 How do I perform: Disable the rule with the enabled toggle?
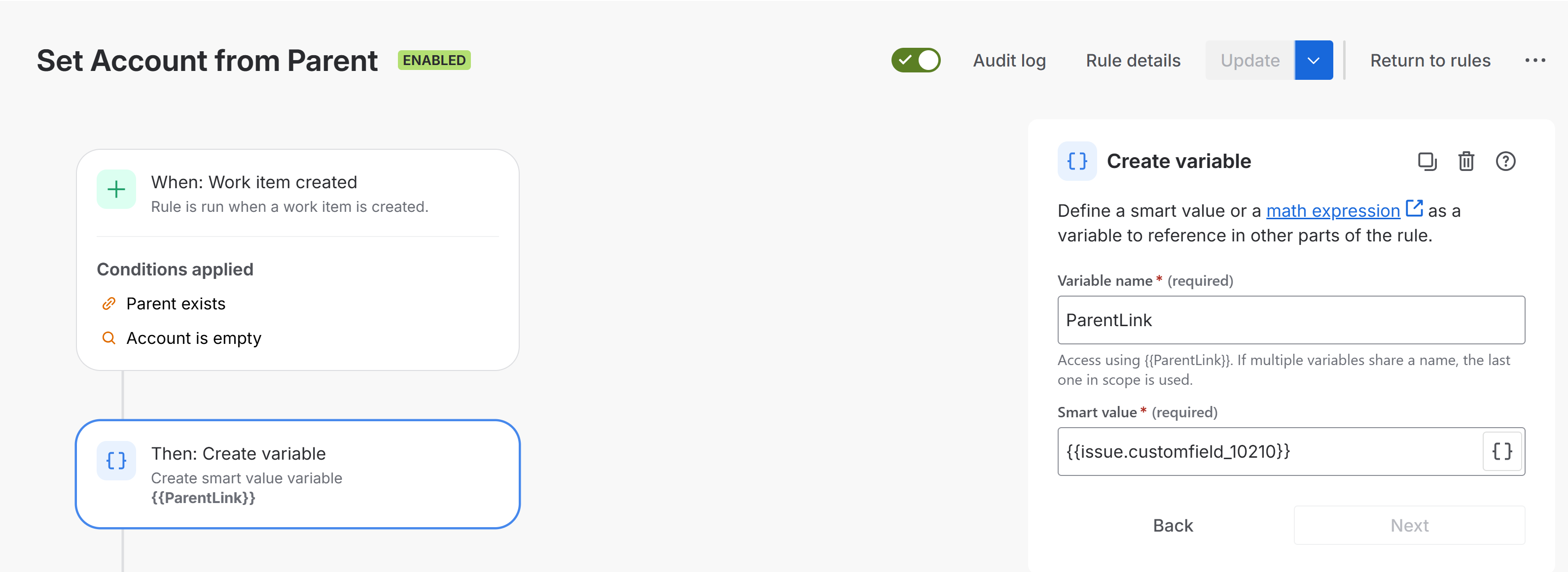click(916, 60)
